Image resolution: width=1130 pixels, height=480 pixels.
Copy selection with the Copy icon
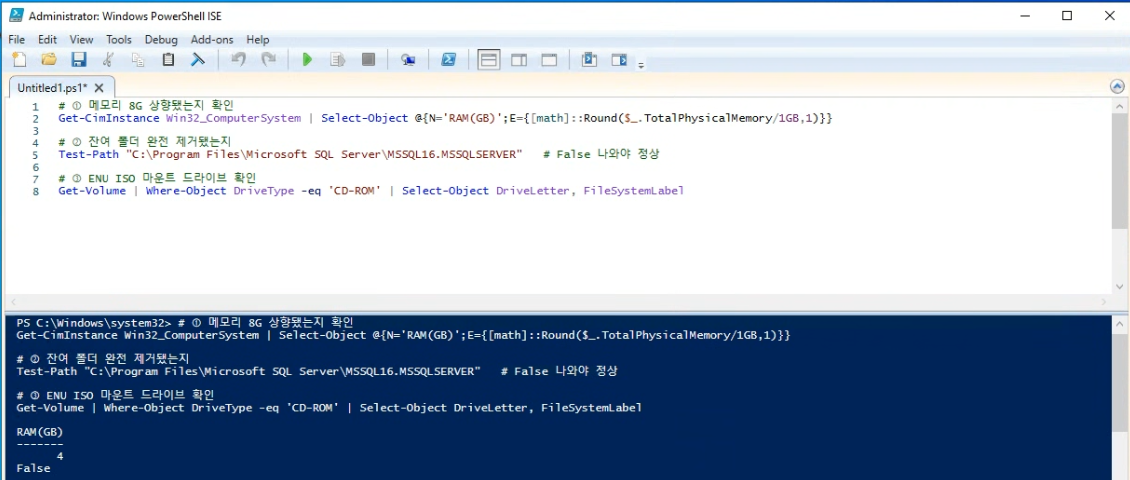coord(138,60)
